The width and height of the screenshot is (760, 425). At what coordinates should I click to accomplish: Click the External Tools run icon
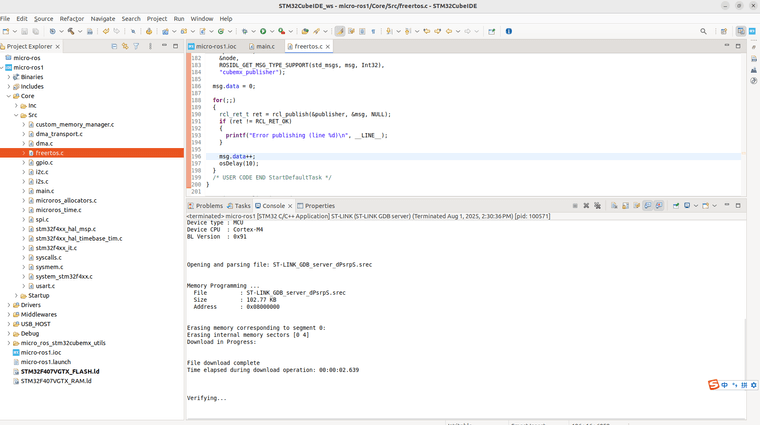(282, 31)
